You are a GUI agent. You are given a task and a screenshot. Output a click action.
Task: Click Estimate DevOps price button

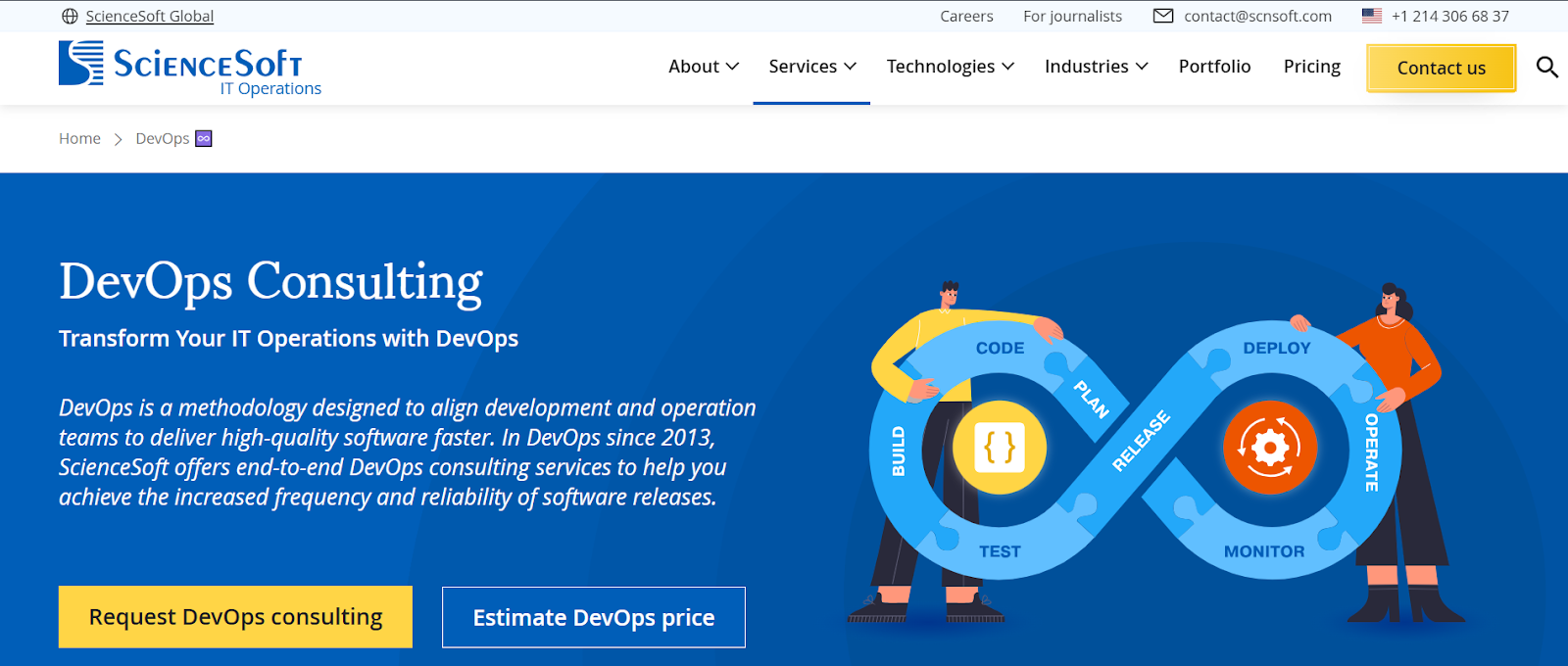pyautogui.click(x=594, y=617)
